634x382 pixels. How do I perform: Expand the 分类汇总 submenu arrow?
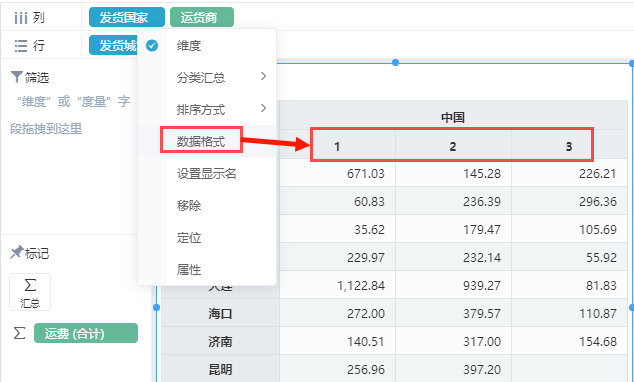264,76
